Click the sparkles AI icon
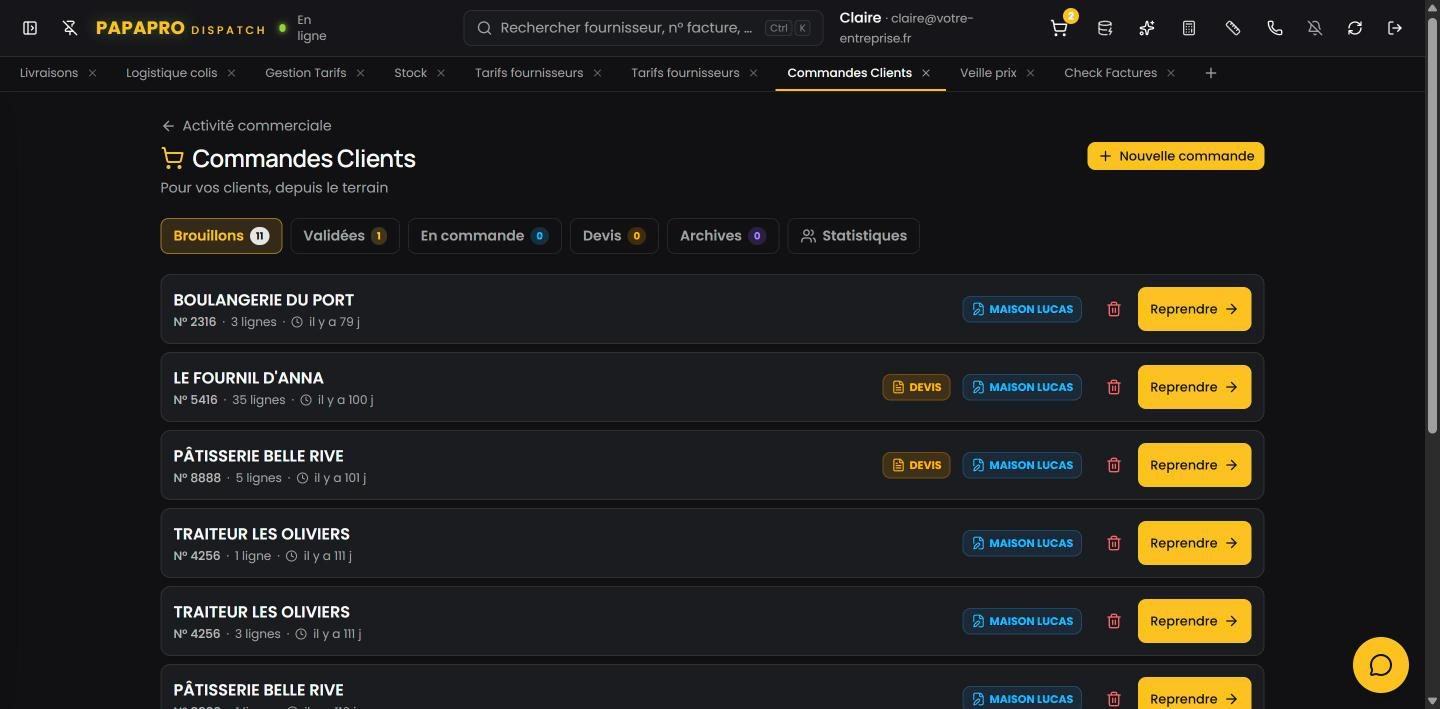This screenshot has height=709, width=1440. tap(1147, 28)
